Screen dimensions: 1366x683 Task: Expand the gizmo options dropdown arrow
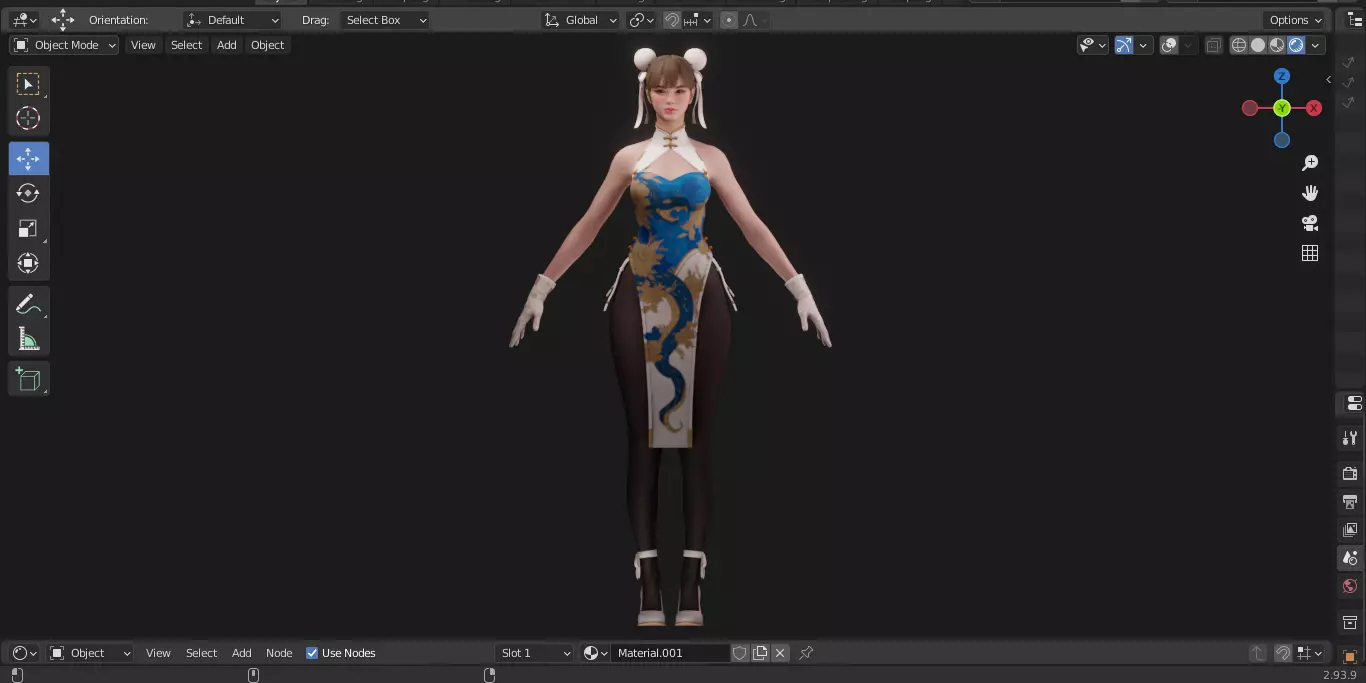[x=1141, y=45]
